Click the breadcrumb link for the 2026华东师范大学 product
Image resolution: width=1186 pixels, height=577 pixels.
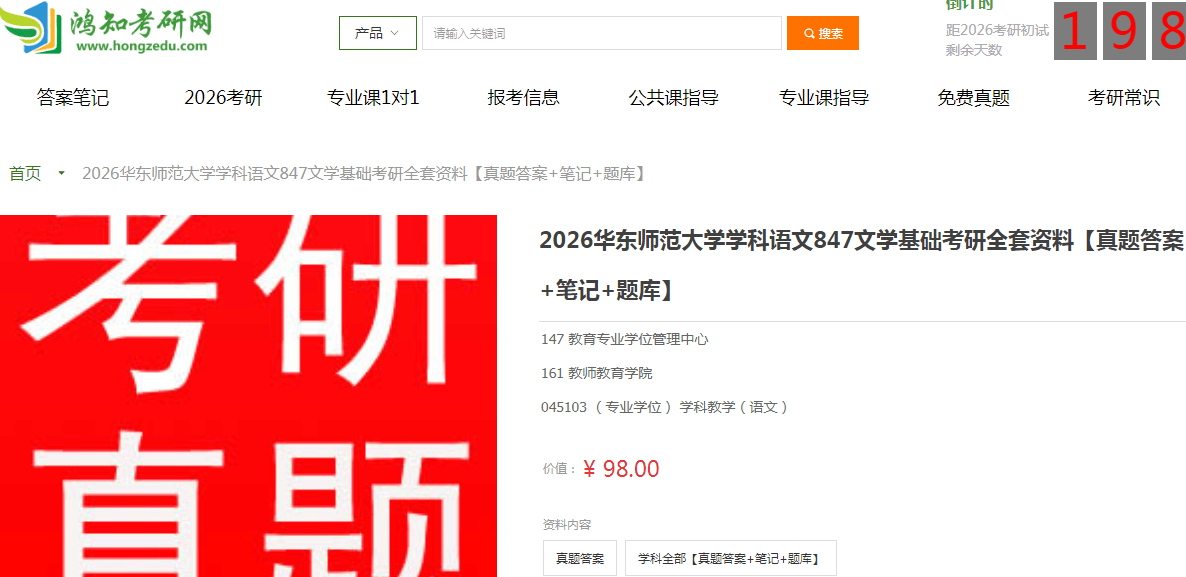pyautogui.click(x=364, y=174)
